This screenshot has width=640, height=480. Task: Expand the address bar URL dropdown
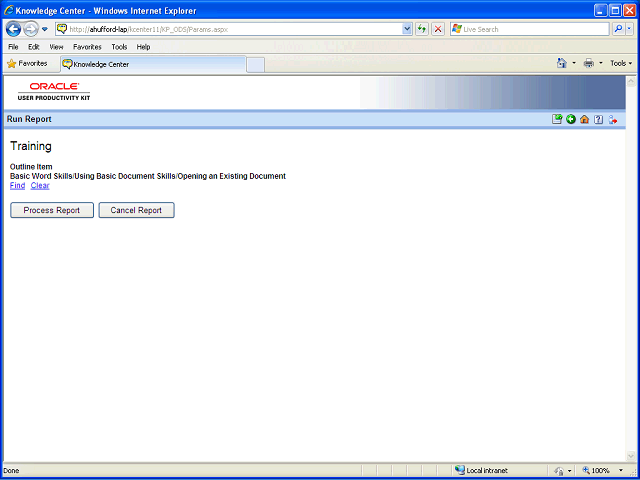pos(407,29)
